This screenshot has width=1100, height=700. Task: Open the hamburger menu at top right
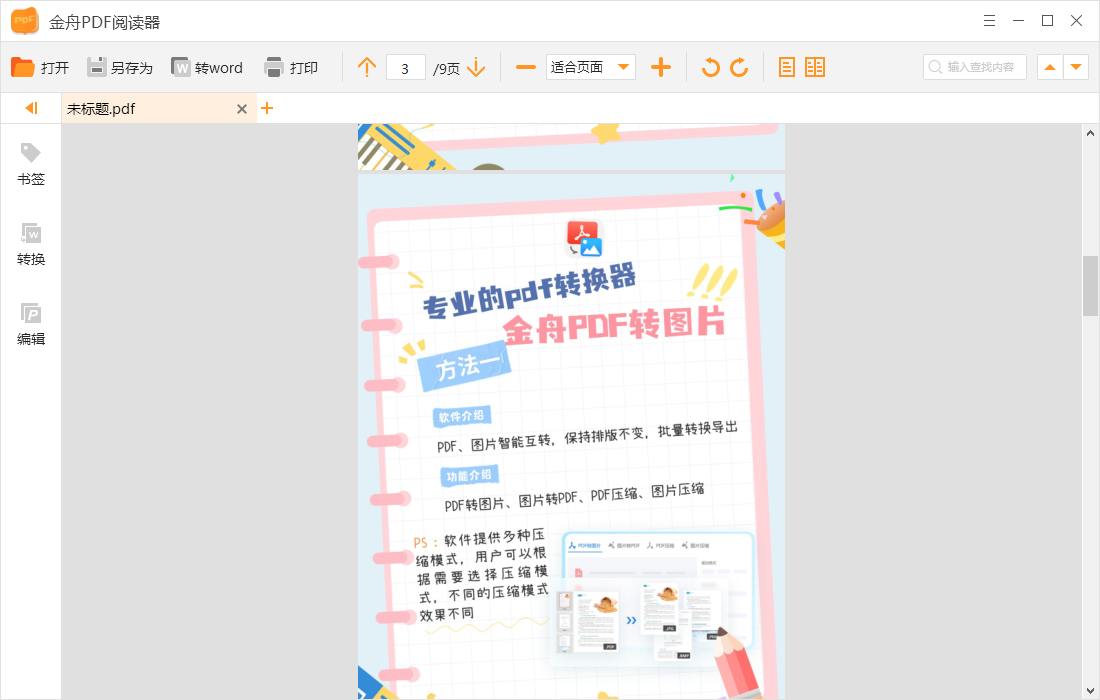point(989,20)
